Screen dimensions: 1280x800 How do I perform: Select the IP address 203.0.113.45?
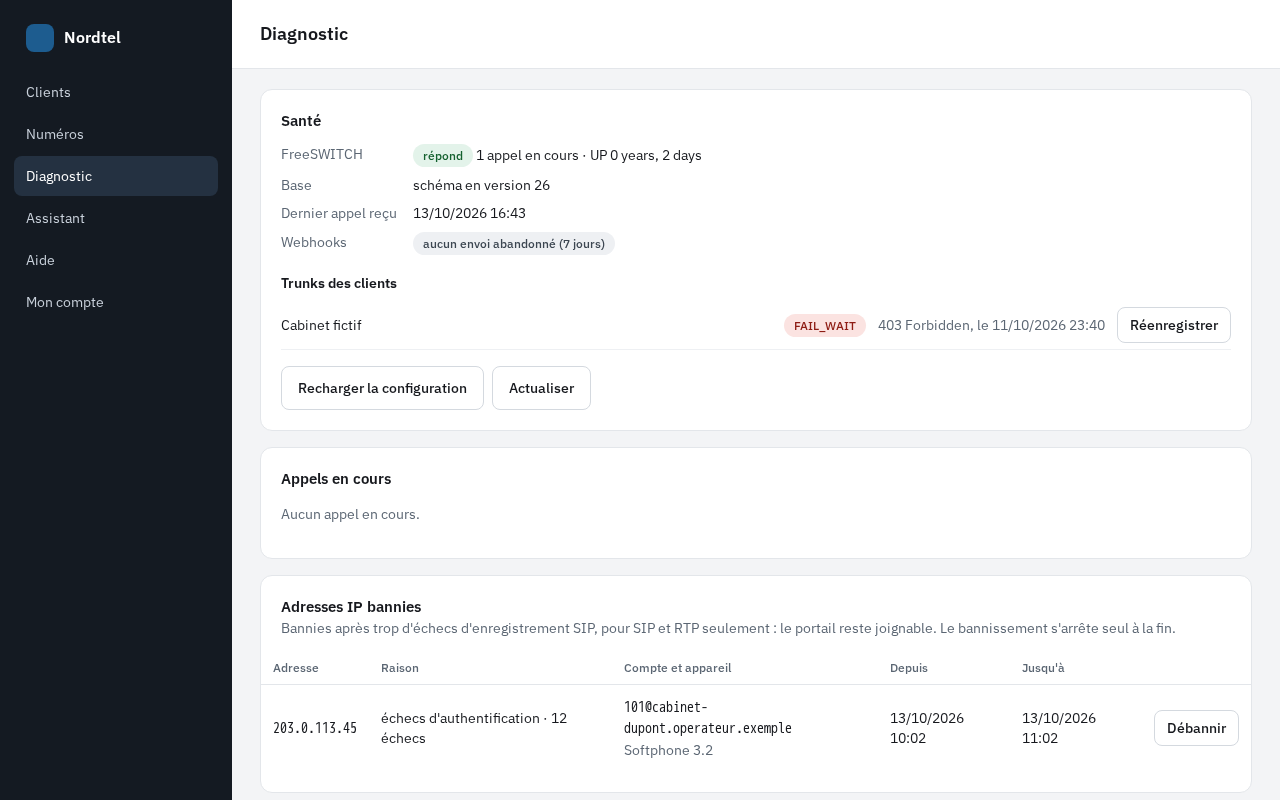[x=315, y=728]
